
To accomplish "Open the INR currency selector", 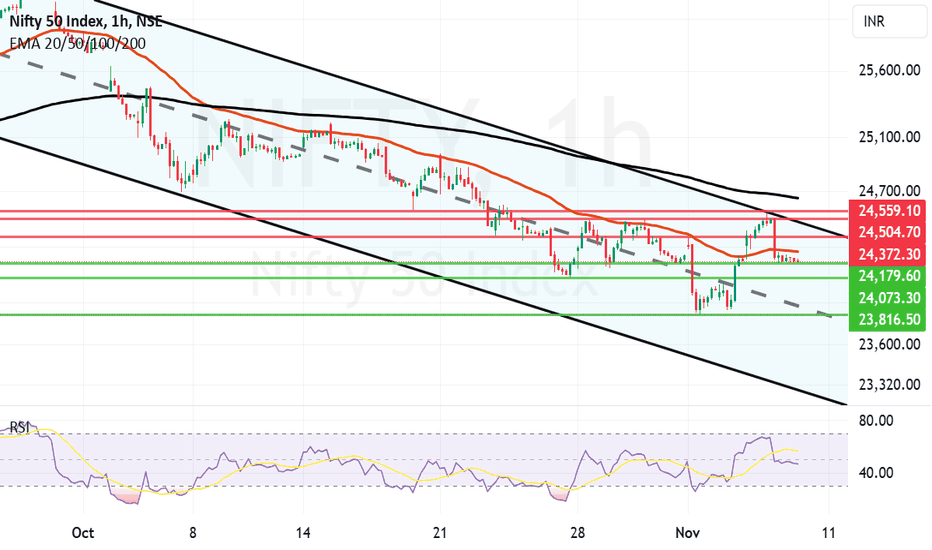I will click(x=889, y=22).
